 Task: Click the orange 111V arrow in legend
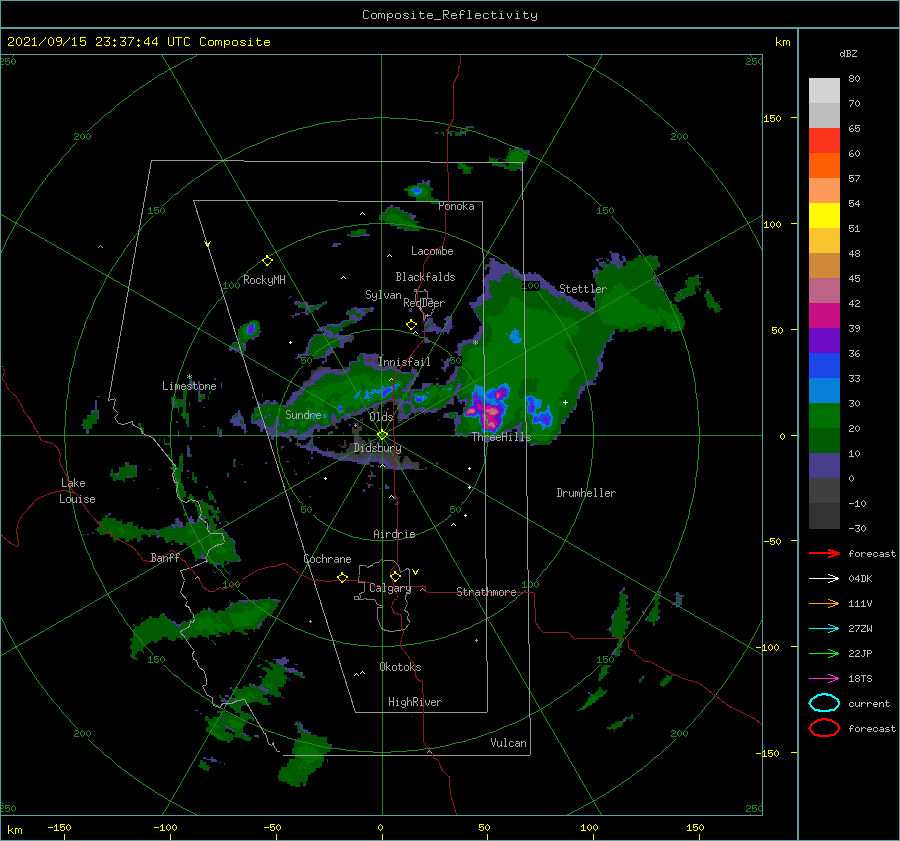tap(824, 603)
